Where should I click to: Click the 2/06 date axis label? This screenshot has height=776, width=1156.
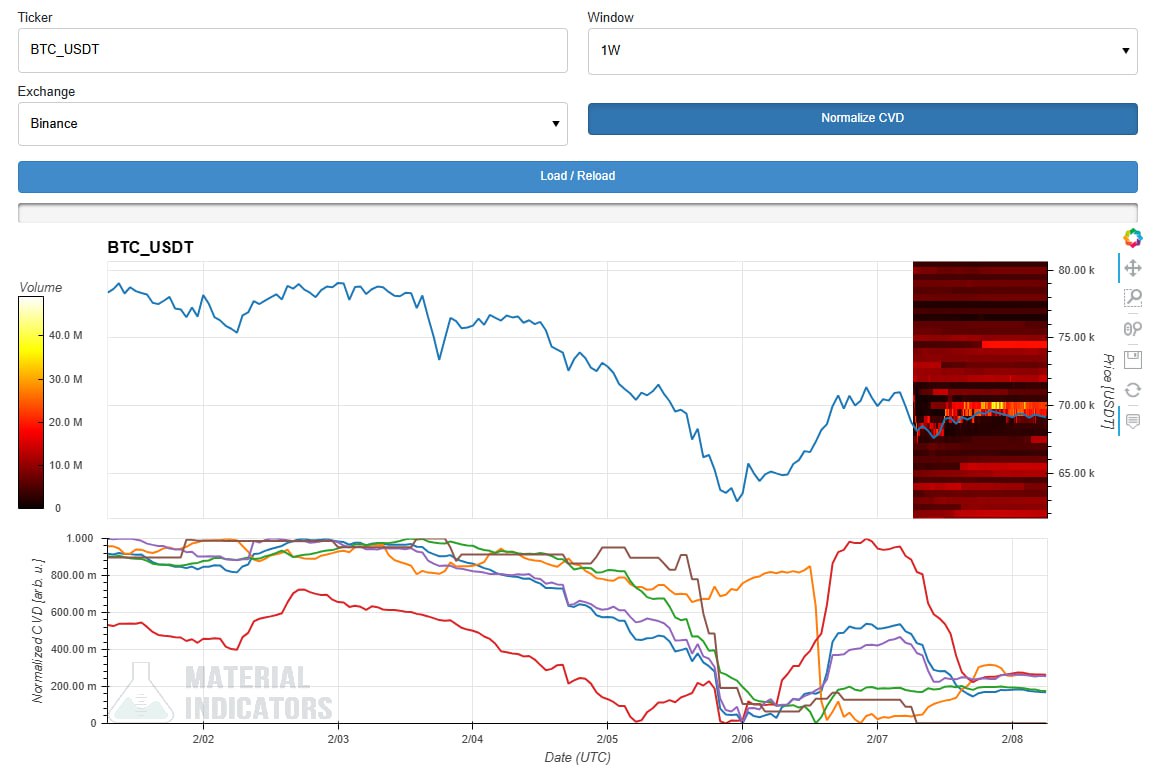coord(742,740)
